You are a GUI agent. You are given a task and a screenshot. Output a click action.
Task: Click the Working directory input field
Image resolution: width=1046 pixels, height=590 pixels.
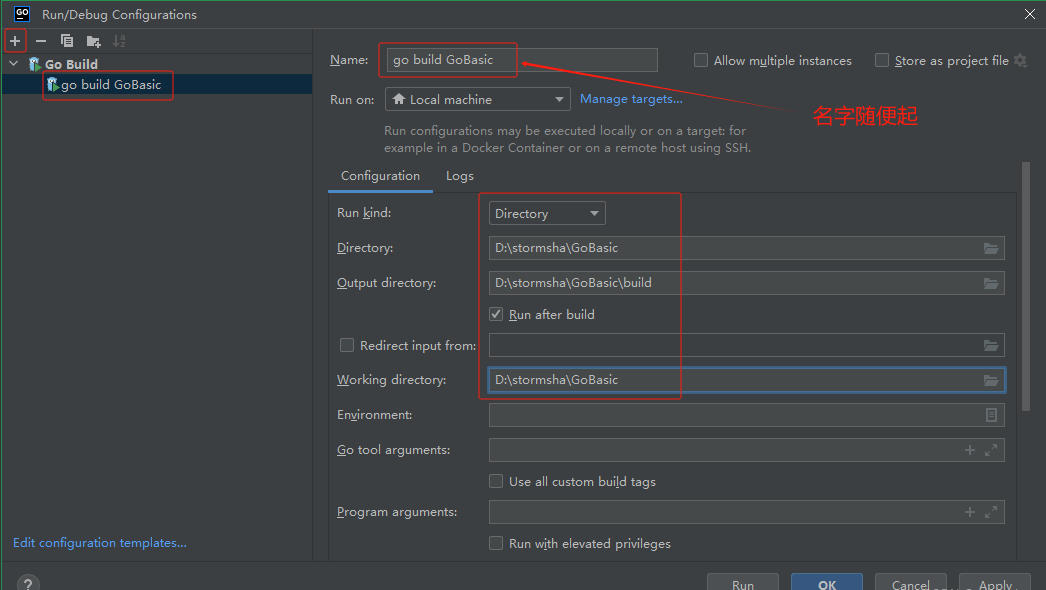point(730,380)
